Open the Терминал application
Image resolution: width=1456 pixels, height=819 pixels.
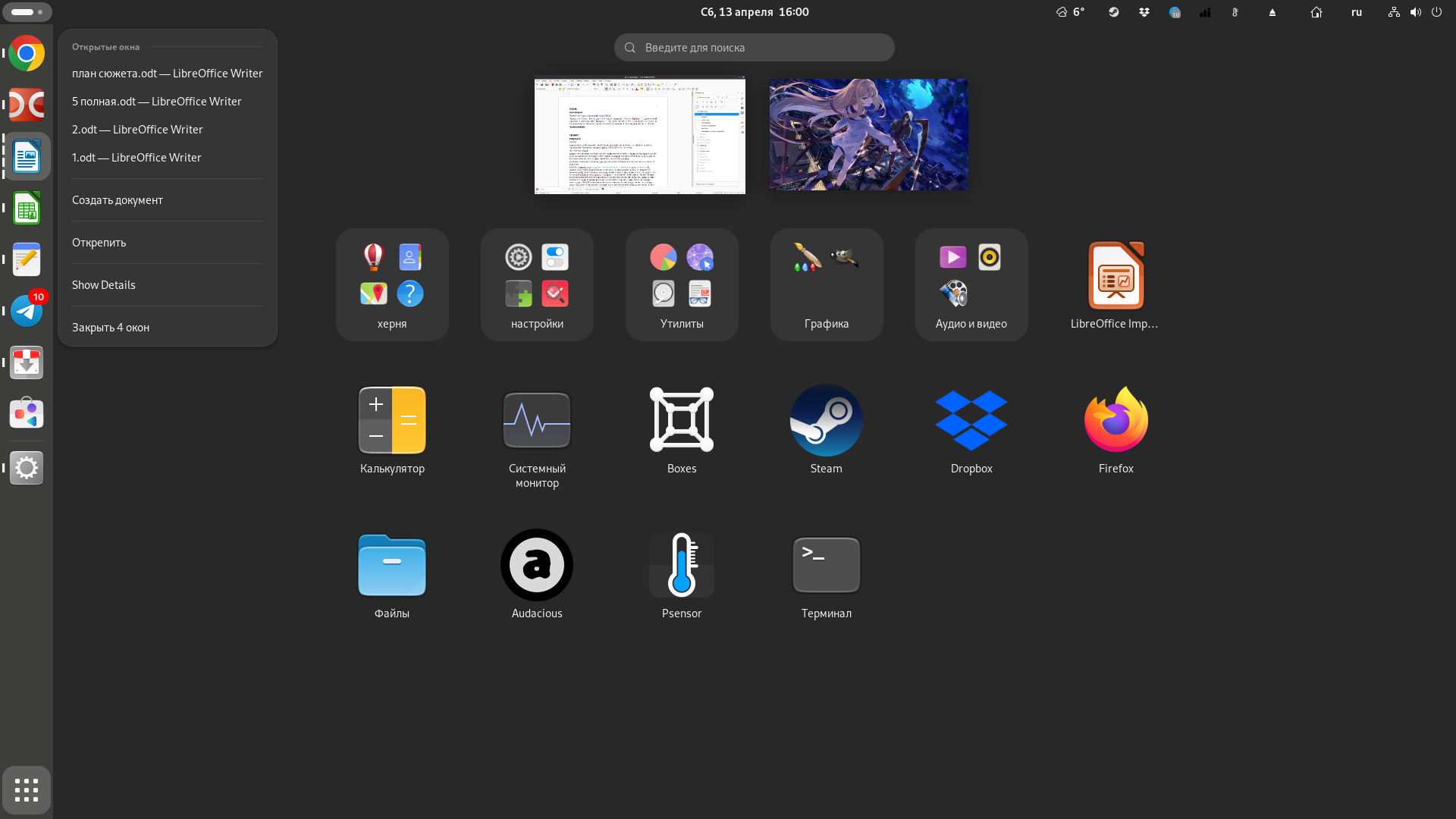pos(826,565)
